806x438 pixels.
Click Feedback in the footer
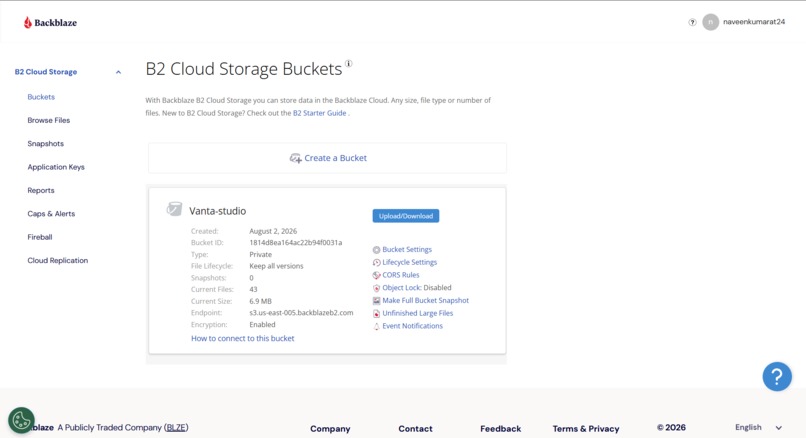click(x=501, y=429)
